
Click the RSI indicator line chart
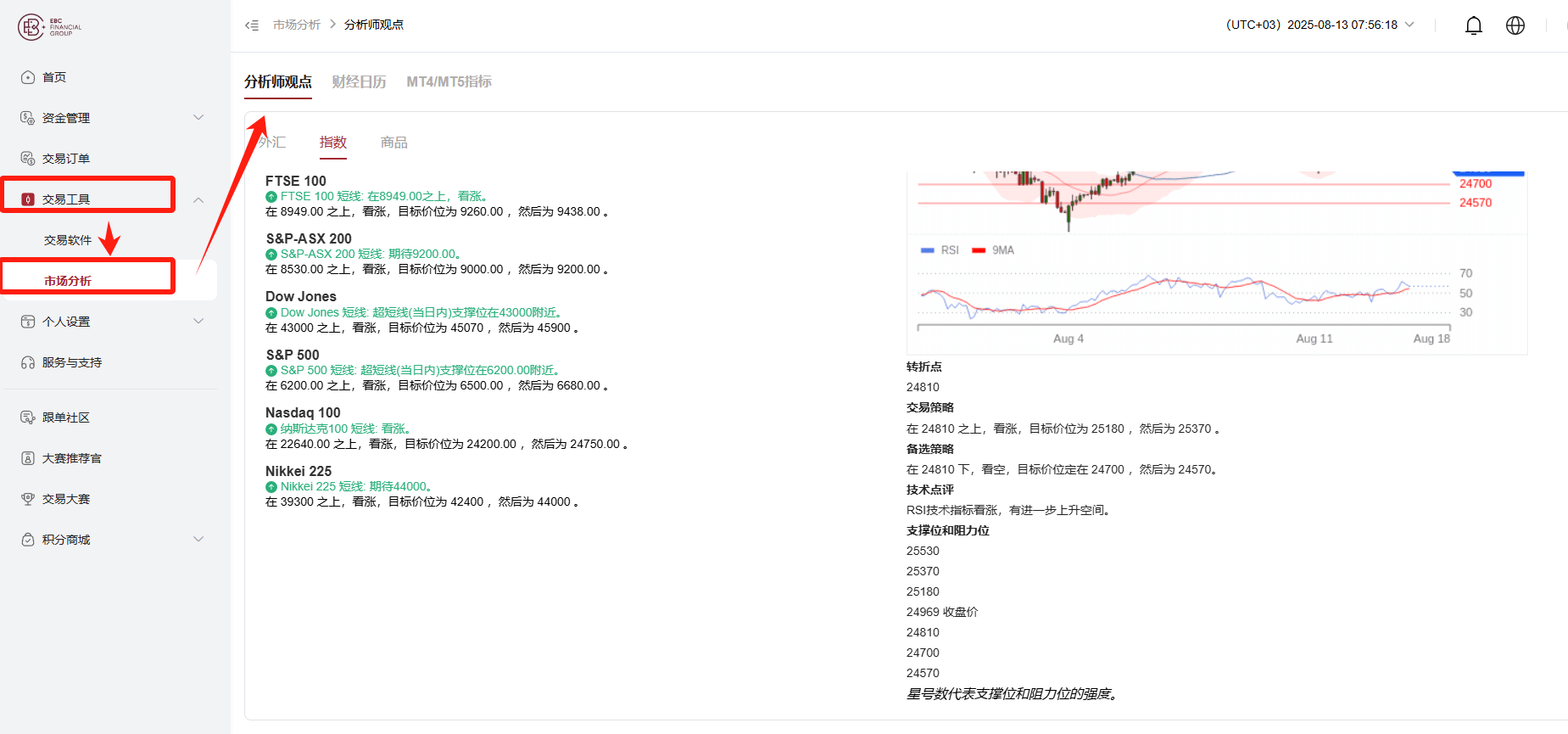pyautogui.click(x=1184, y=294)
